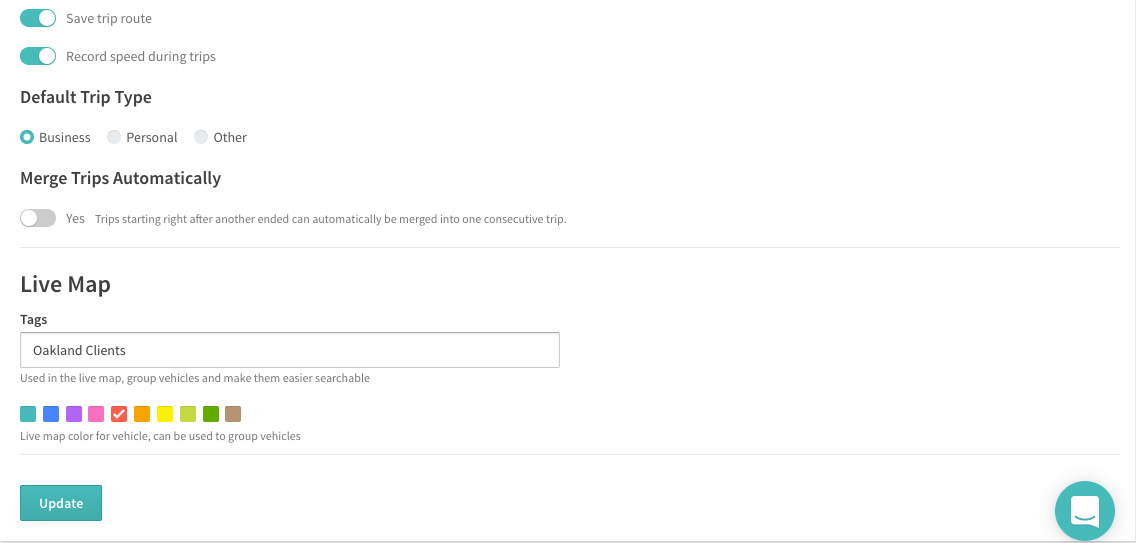
Task: Save changes with the Update button
Action: click(x=61, y=503)
